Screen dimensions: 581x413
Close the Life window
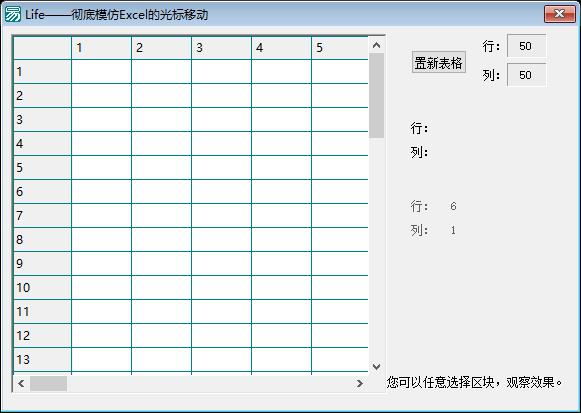560,14
